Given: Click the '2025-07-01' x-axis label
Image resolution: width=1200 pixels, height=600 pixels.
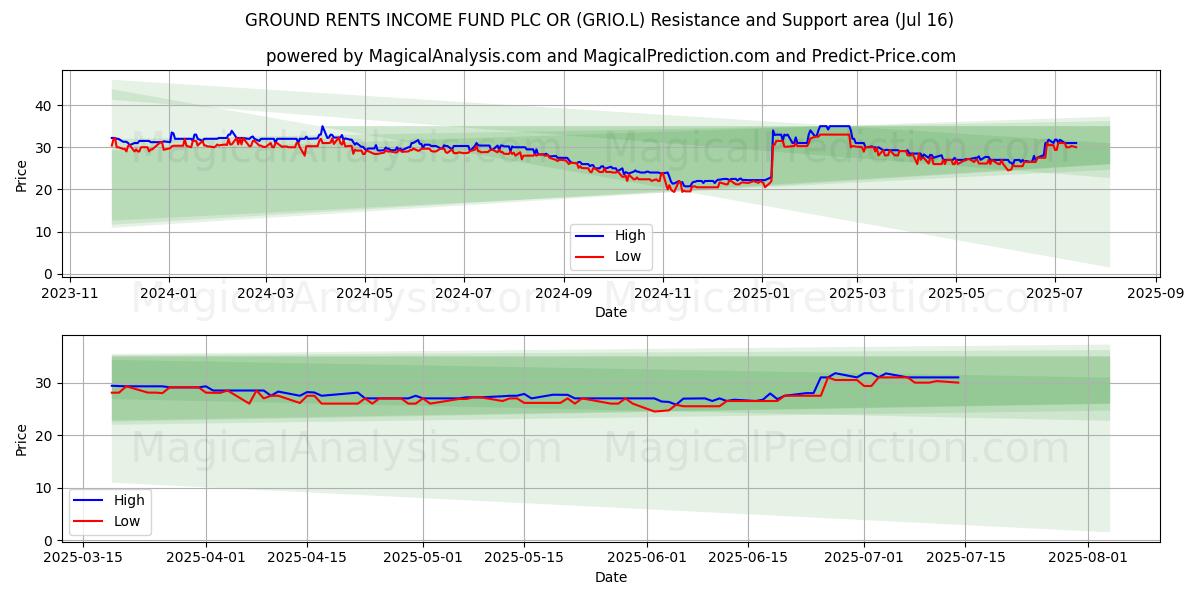Looking at the screenshot, I should (x=864, y=559).
